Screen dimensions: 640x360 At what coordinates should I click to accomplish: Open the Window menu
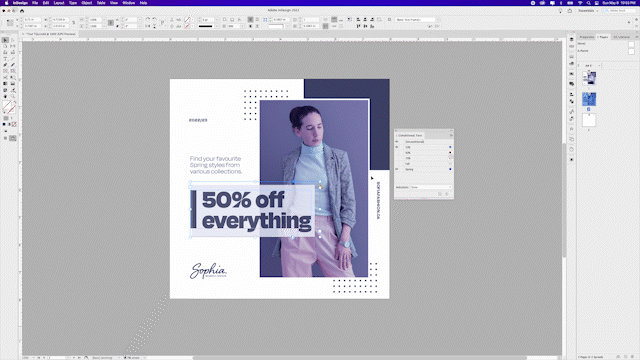(129, 3)
